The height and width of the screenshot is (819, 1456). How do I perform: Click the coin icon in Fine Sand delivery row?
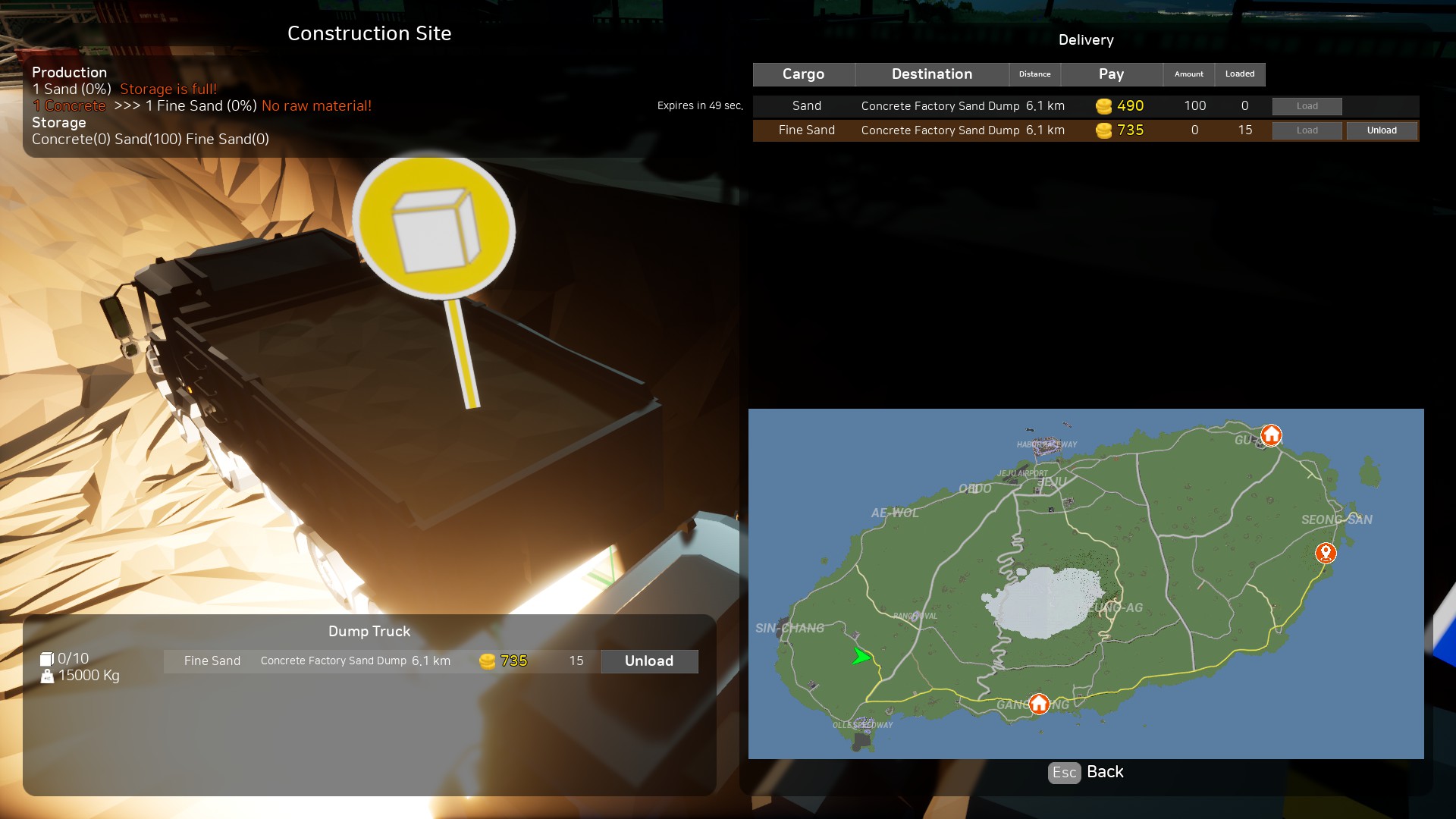[1103, 130]
